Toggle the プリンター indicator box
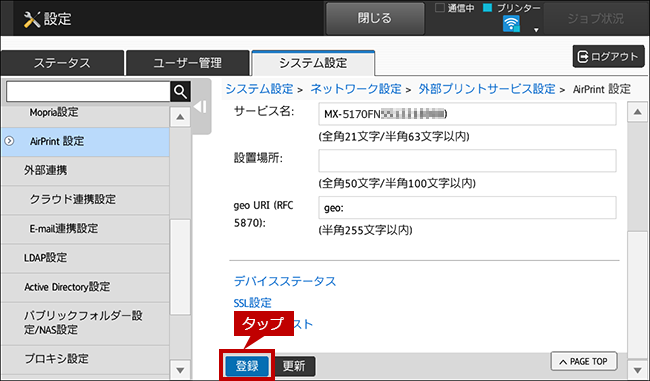Screen dimensions: 650x381 coord(488,7)
